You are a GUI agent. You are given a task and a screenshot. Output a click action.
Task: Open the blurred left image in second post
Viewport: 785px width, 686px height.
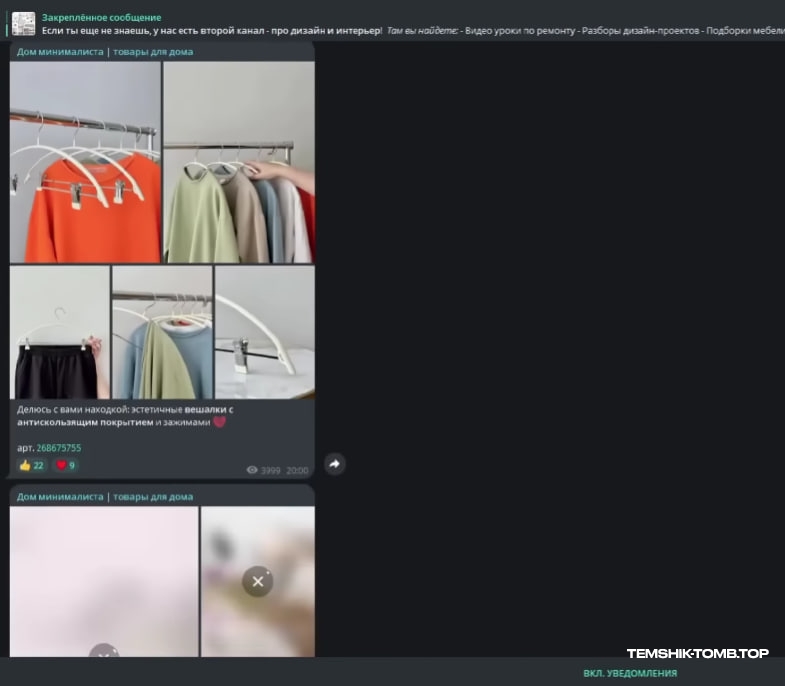click(x=104, y=581)
